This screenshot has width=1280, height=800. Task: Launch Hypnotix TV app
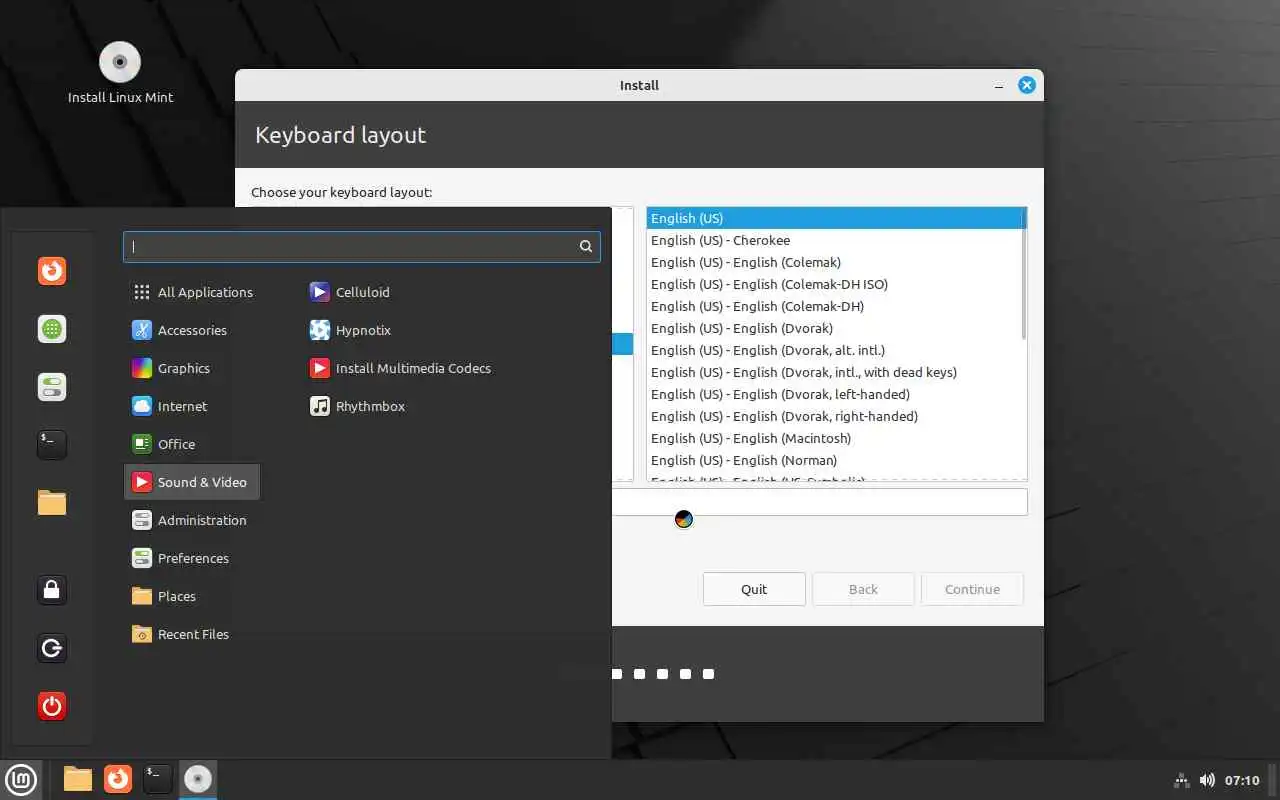(350, 330)
